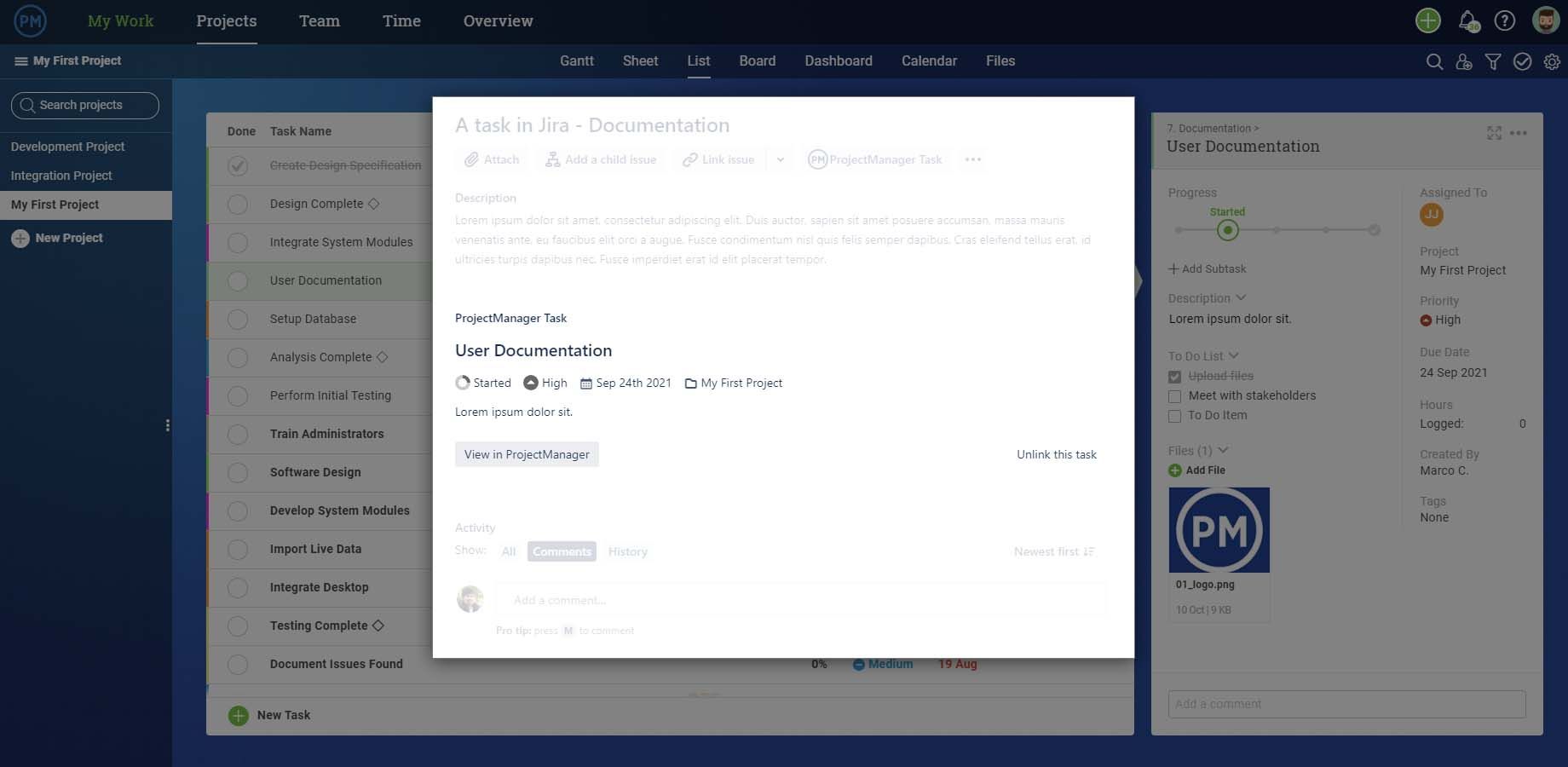Image resolution: width=1568 pixels, height=767 pixels.
Task: Open the Time top navigation item
Action: click(x=401, y=21)
